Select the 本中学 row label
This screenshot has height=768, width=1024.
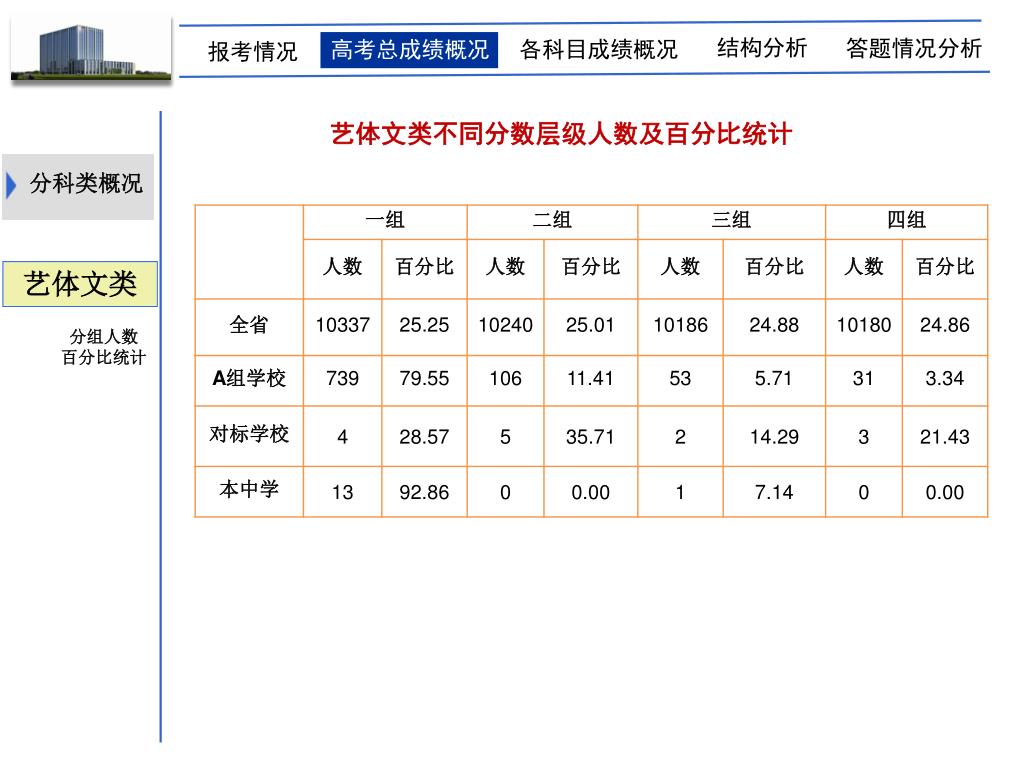tap(249, 490)
